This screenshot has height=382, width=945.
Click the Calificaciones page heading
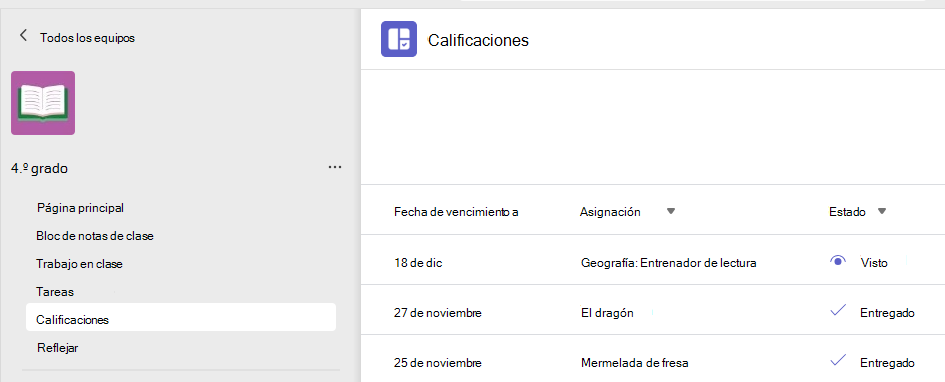[x=479, y=40]
